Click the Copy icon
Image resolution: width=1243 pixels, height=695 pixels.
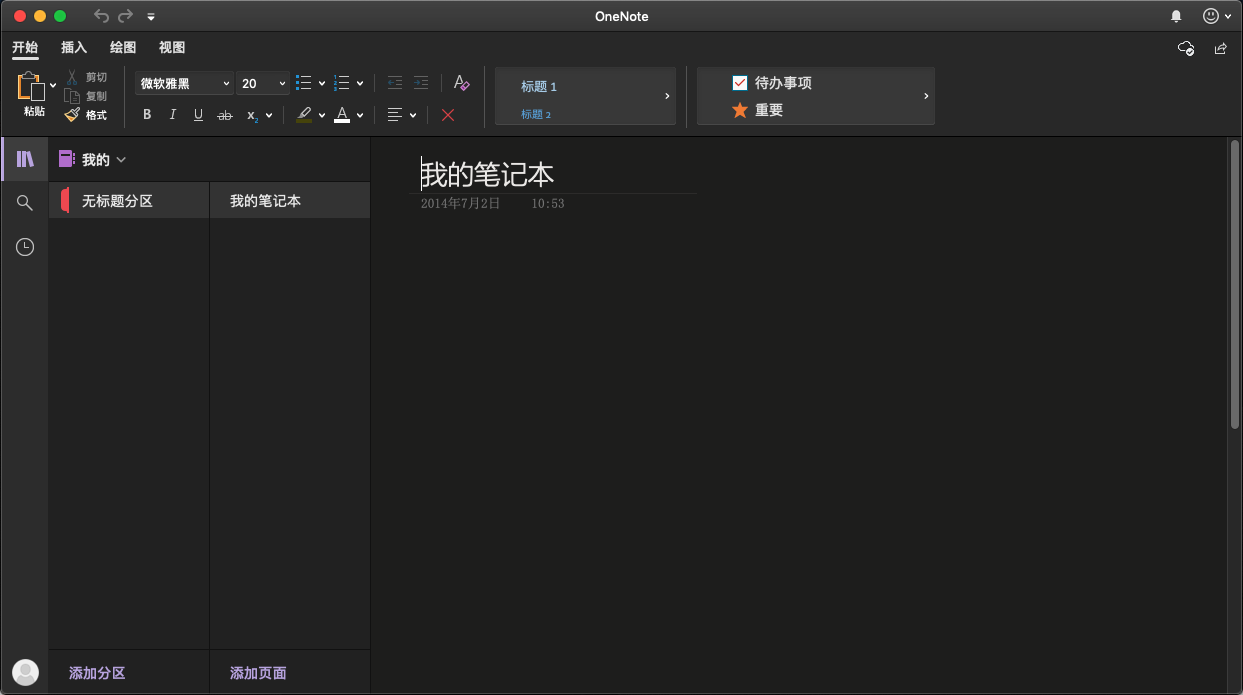point(72,96)
